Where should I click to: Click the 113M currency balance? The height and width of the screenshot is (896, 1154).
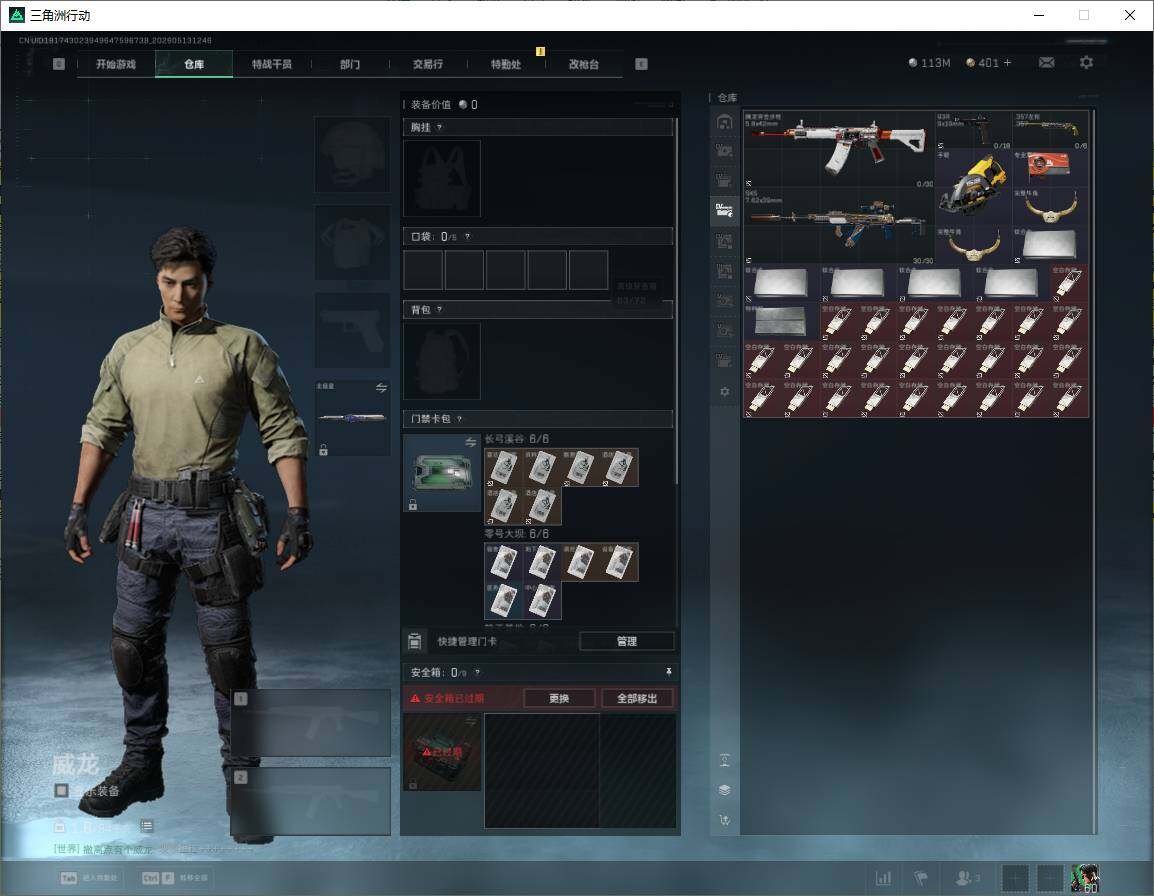(930, 63)
